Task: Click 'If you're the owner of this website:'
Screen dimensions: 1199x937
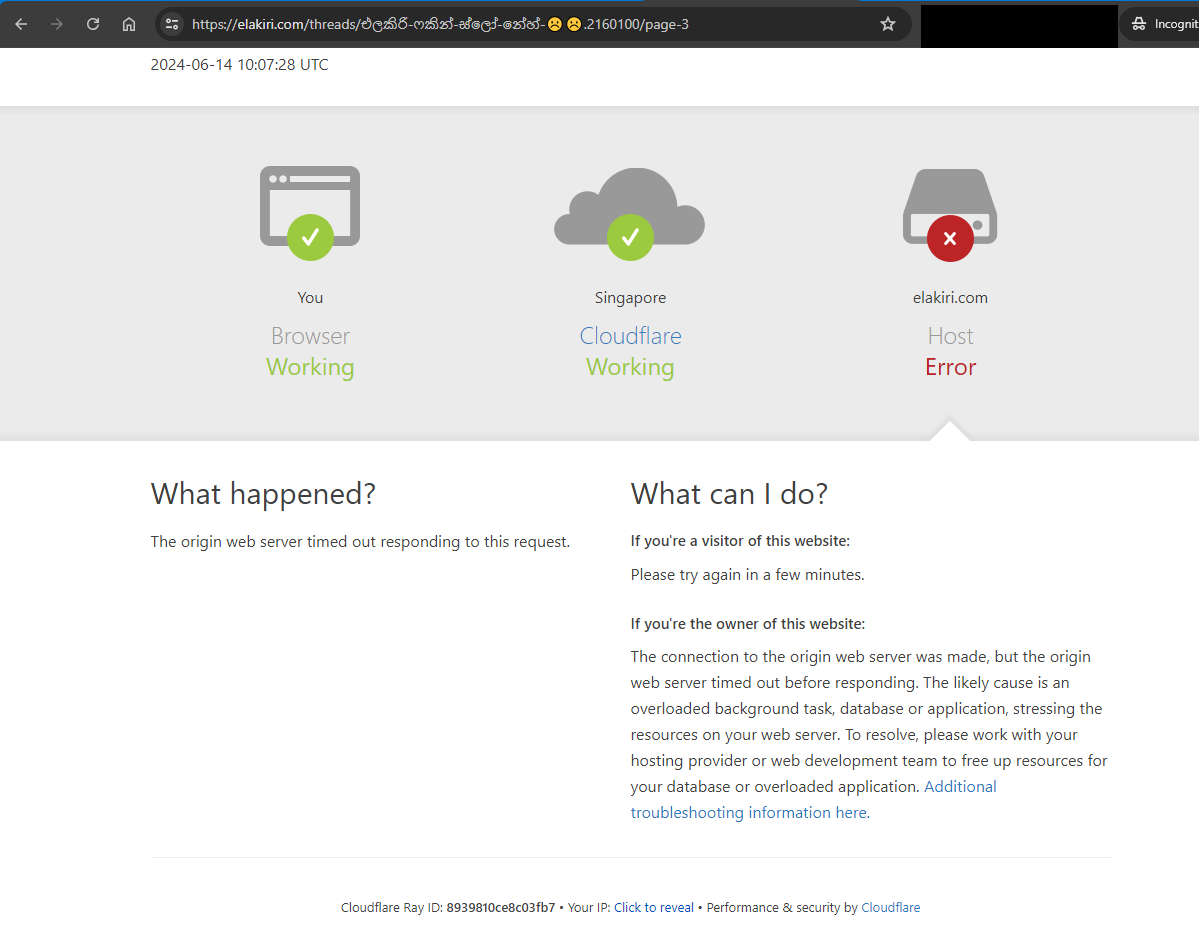Action: [748, 623]
